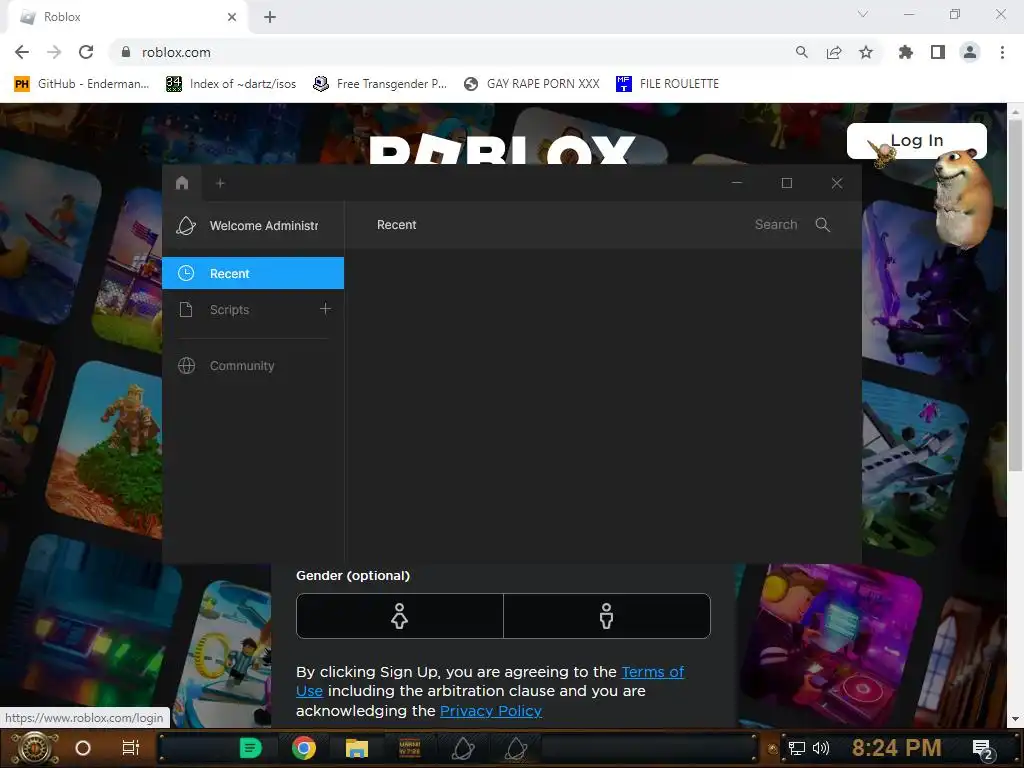Go back to the previous page in Chrome
The image size is (1024, 768).
coord(22,52)
